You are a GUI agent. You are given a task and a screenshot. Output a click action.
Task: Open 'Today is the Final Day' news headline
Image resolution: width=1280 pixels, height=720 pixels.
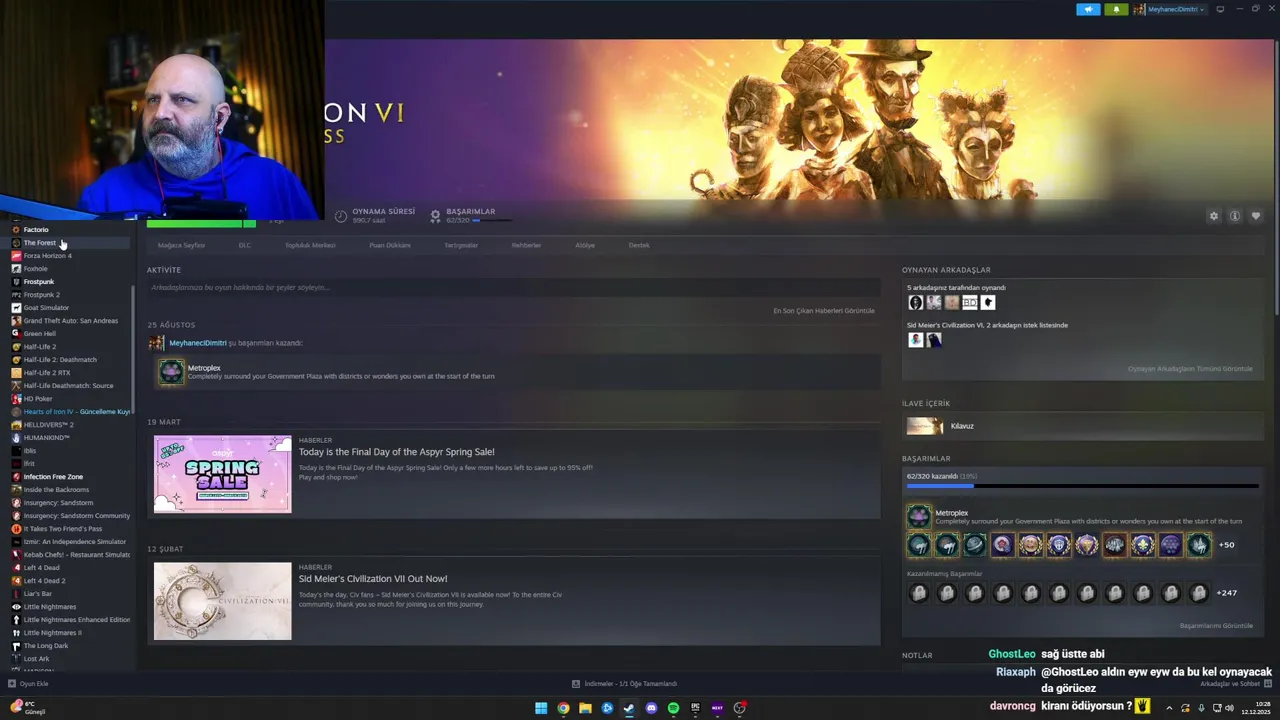(x=396, y=452)
